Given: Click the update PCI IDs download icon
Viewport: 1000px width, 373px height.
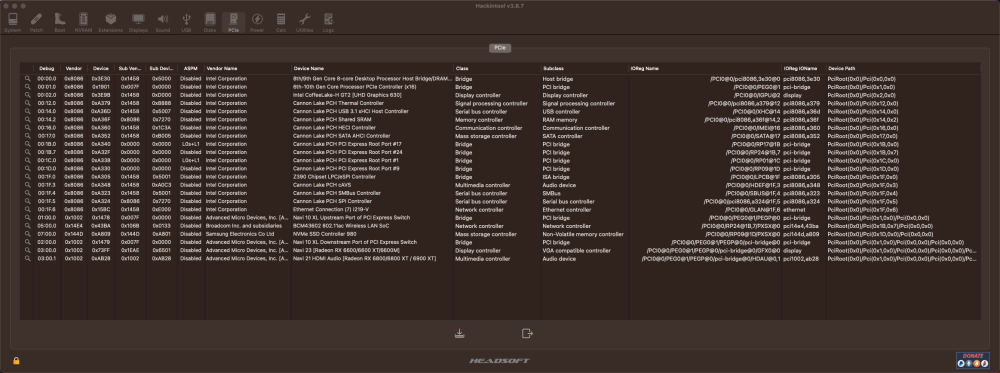Looking at the screenshot, I should (x=459, y=333).
